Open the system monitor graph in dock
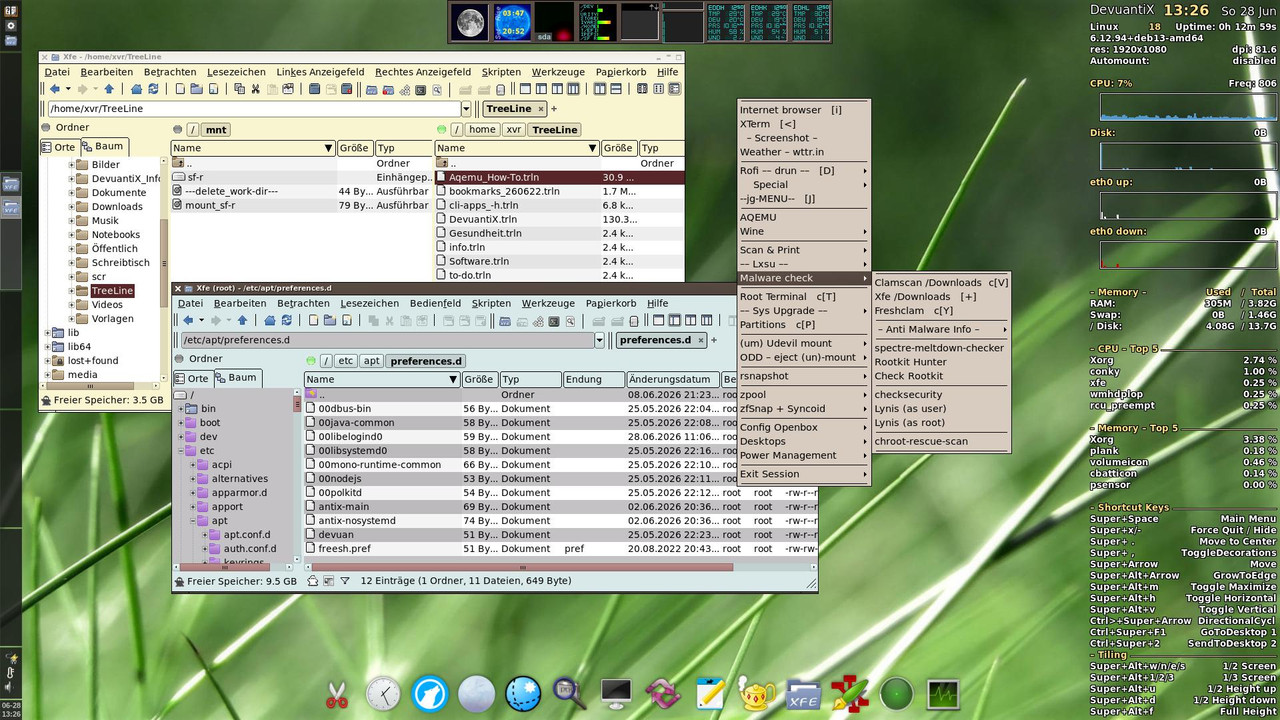 943,693
